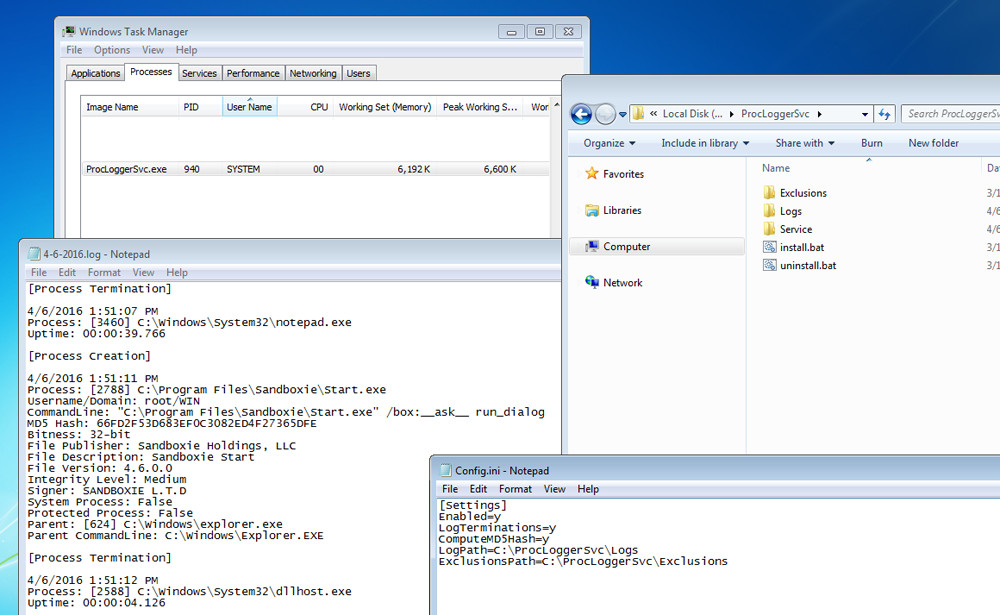The image size is (1000, 615).
Task: Click the Network icon in sidebar
Action: pos(592,282)
